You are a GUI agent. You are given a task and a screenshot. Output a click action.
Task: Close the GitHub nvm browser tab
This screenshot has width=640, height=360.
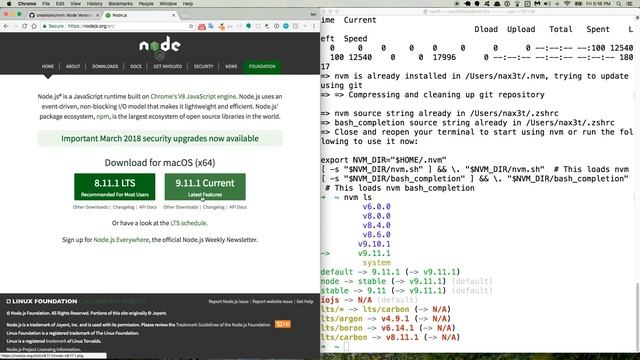pos(98,15)
